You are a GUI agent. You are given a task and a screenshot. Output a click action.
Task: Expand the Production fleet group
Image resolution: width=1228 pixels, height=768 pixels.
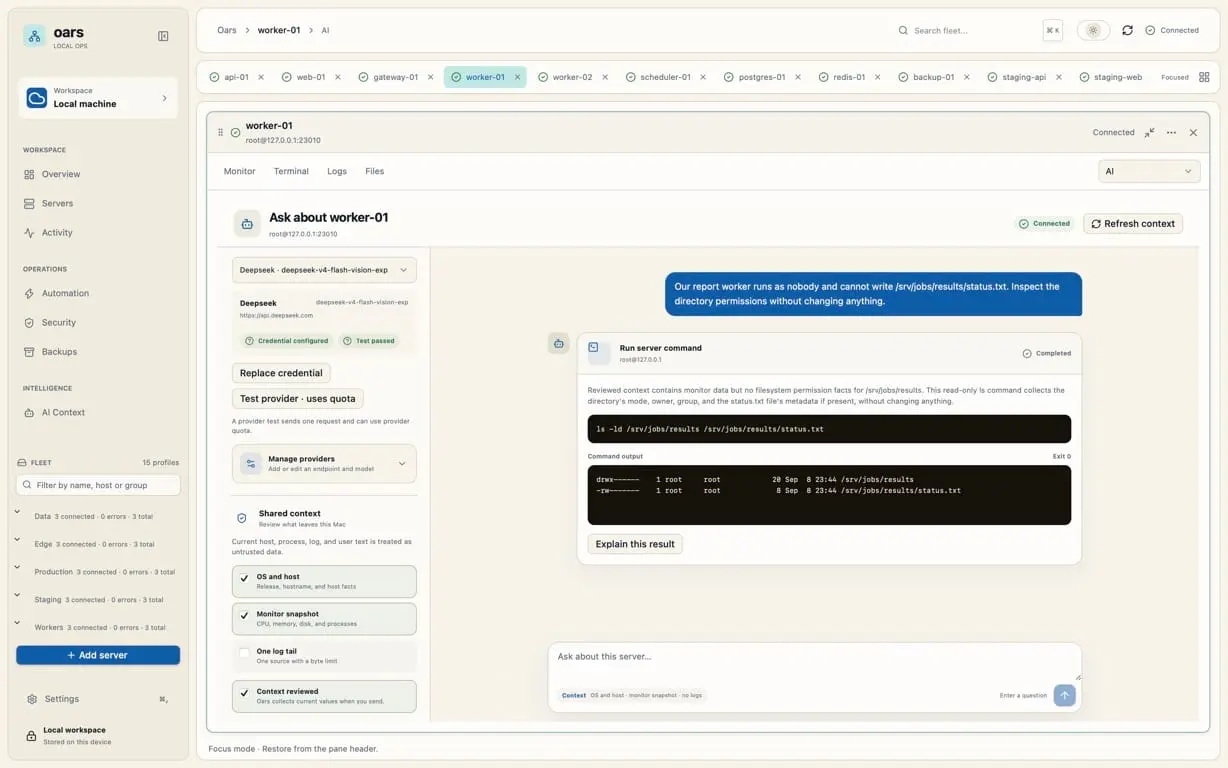click(x=17, y=567)
